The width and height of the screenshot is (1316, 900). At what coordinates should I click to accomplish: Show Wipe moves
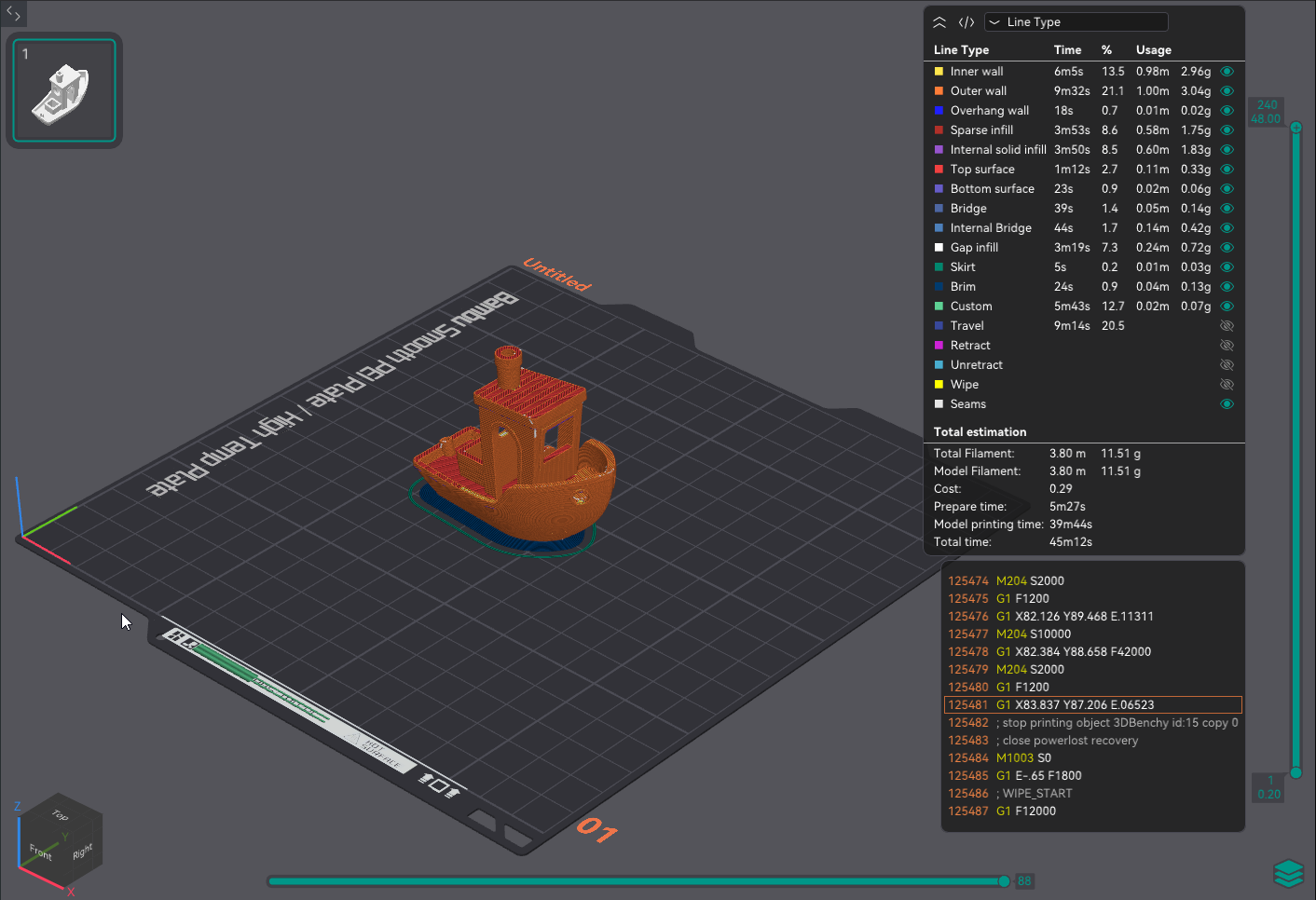(1227, 385)
